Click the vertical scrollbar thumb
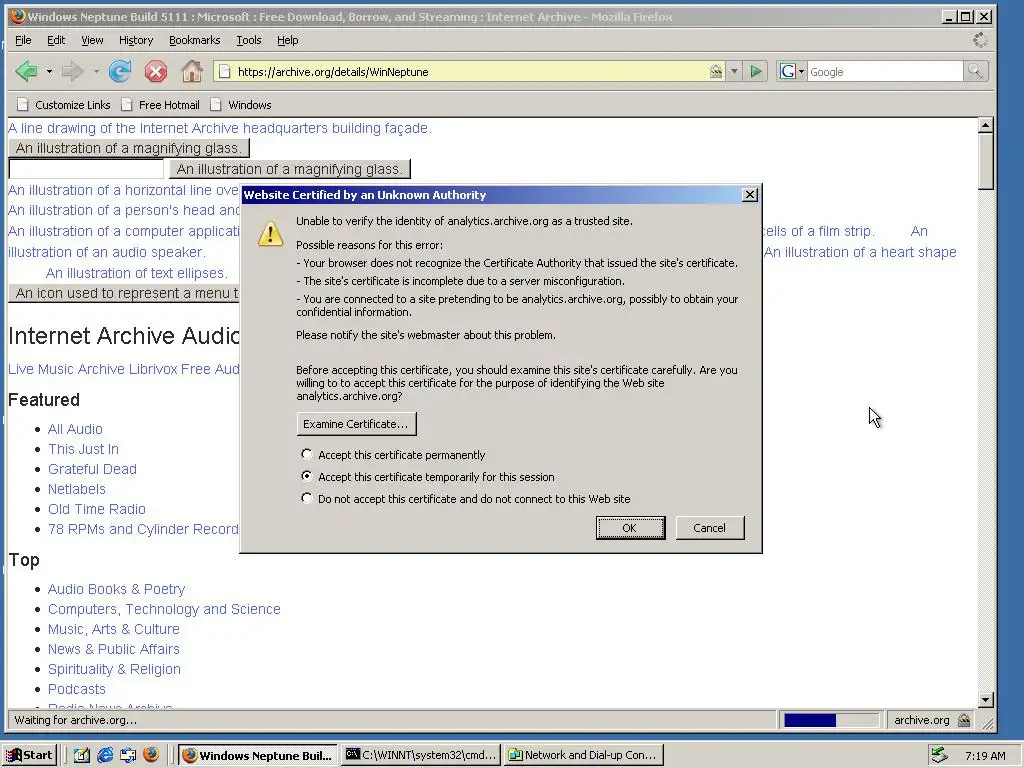The height and width of the screenshot is (768, 1024). click(x=986, y=161)
